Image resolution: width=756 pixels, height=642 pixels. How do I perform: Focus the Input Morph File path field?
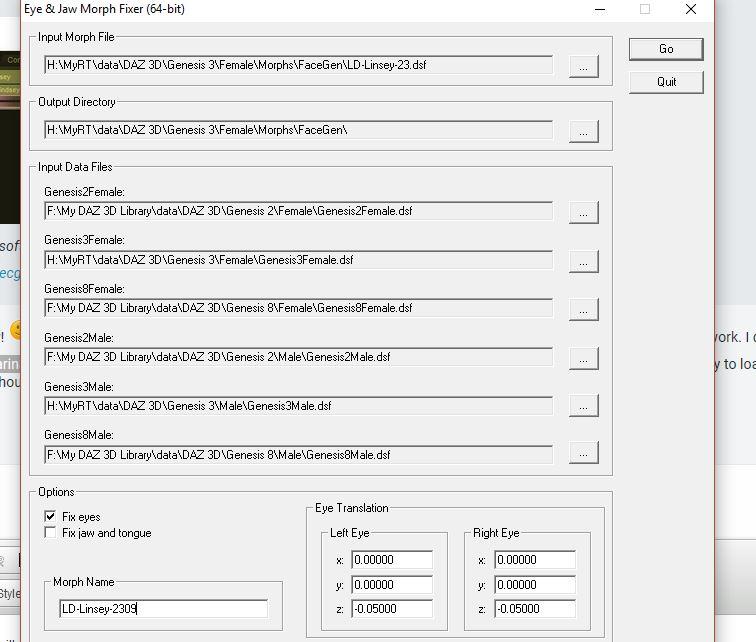[x=298, y=65]
